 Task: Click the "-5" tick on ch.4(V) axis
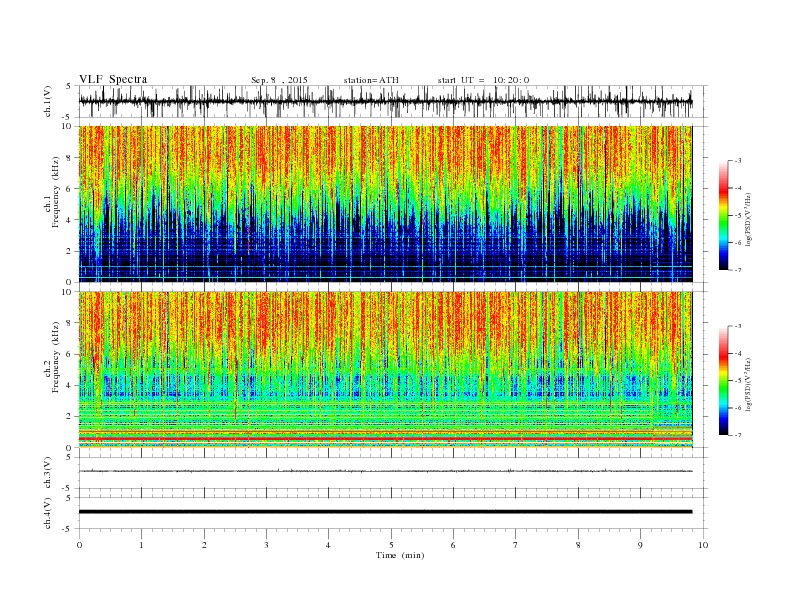pos(68,529)
